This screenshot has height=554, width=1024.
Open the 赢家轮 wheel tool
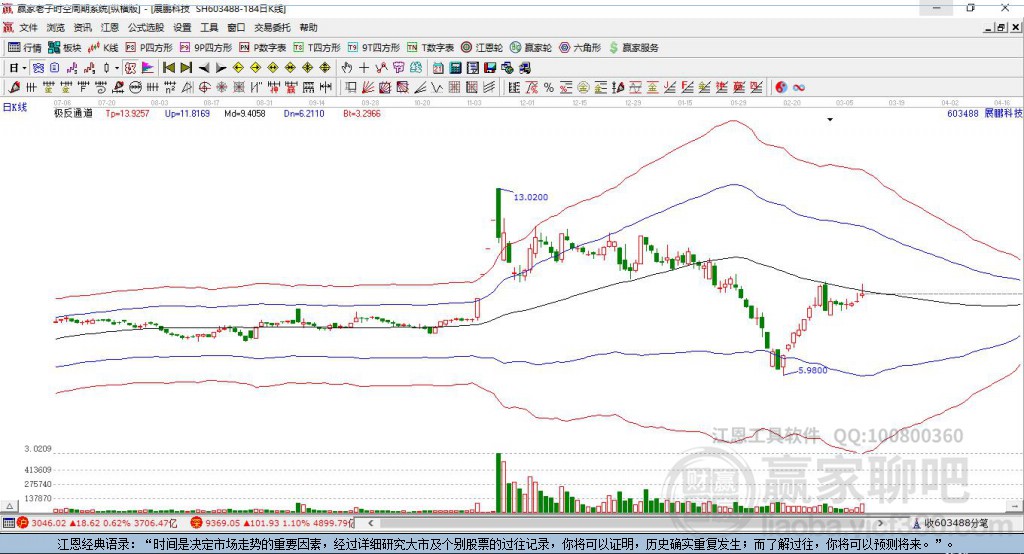click(531, 48)
